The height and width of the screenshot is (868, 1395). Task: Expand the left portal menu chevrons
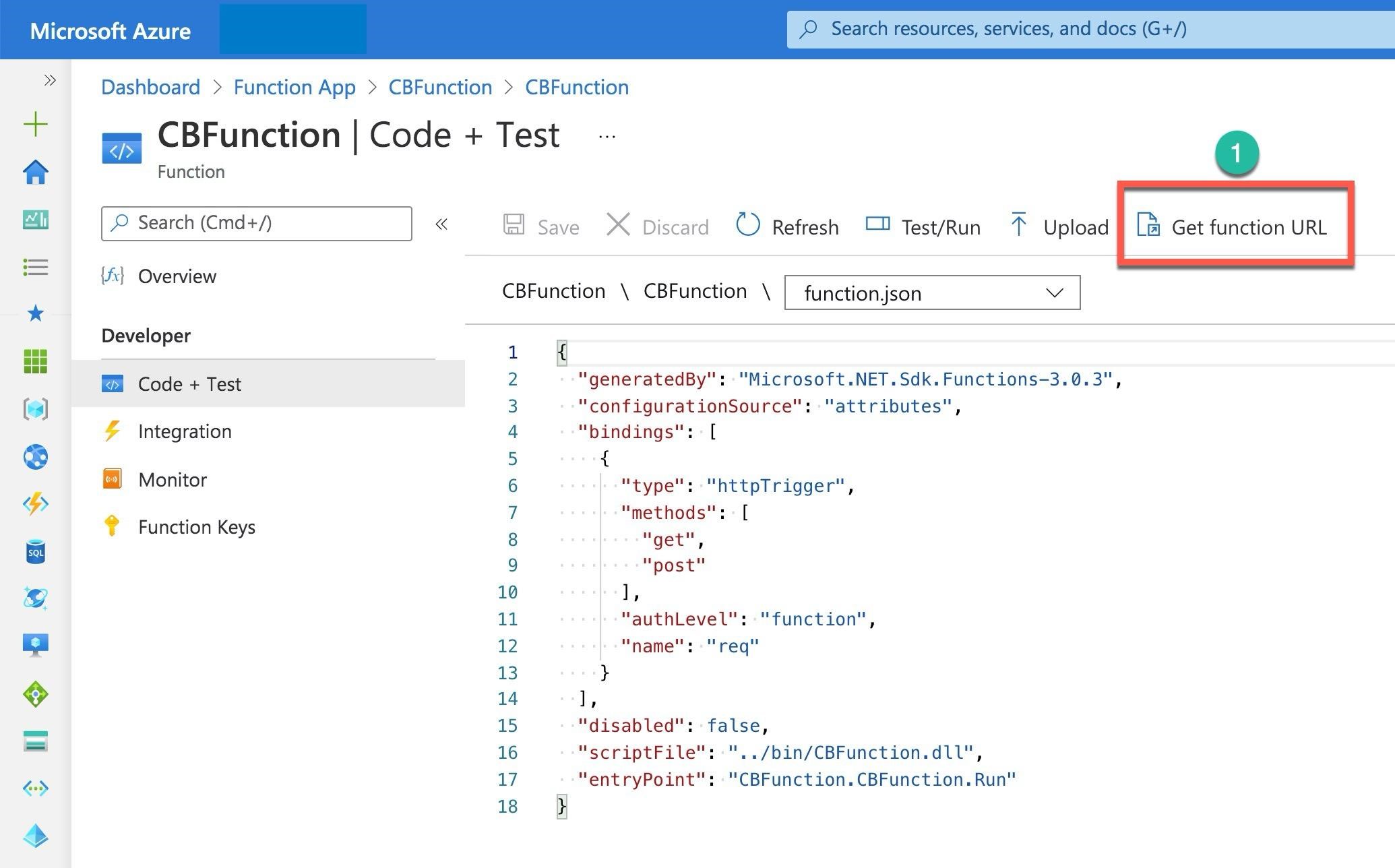(49, 80)
